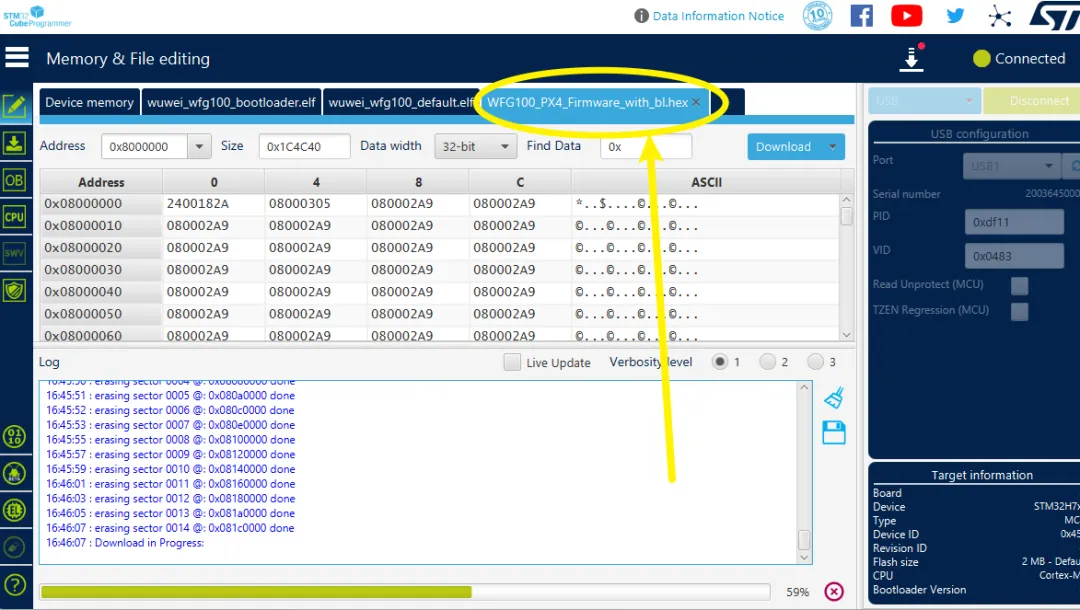Toggle the Live Update checkbox
1080x610 pixels.
(x=512, y=362)
